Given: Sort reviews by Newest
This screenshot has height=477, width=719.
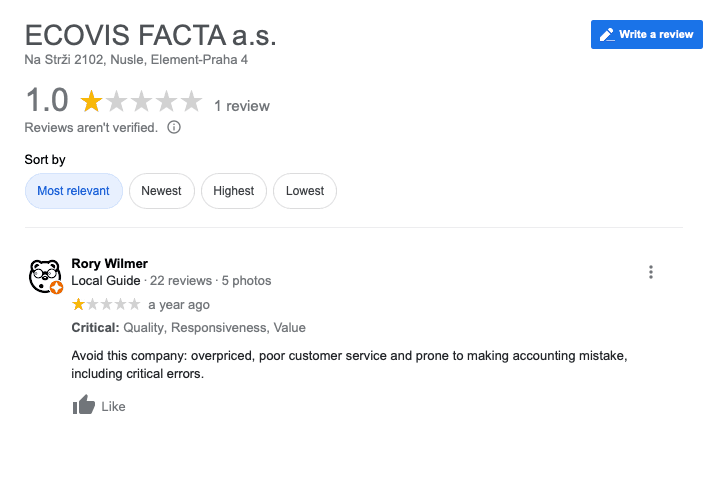Looking at the screenshot, I should 161,191.
